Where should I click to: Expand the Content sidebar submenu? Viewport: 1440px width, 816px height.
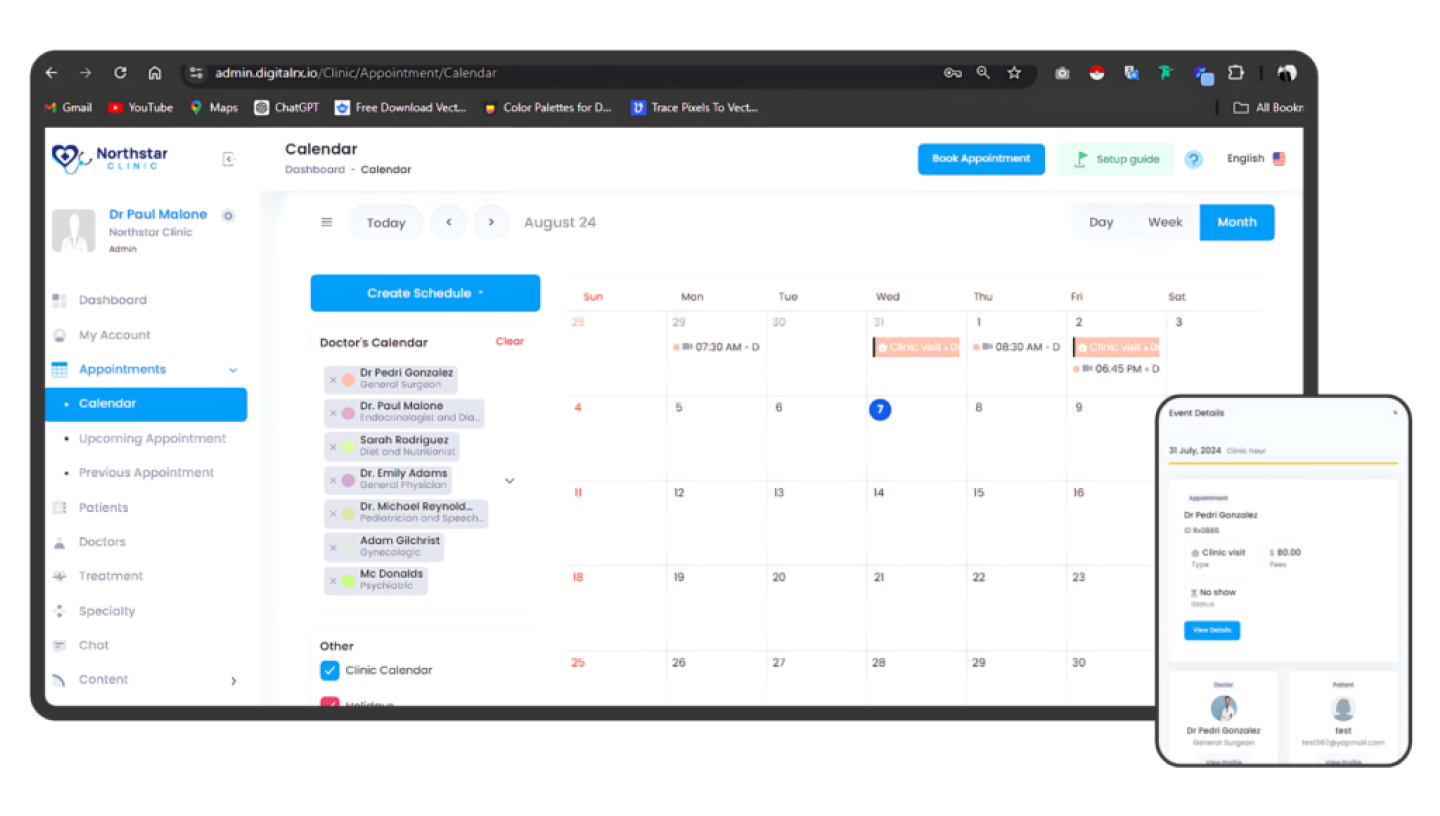coord(233,680)
